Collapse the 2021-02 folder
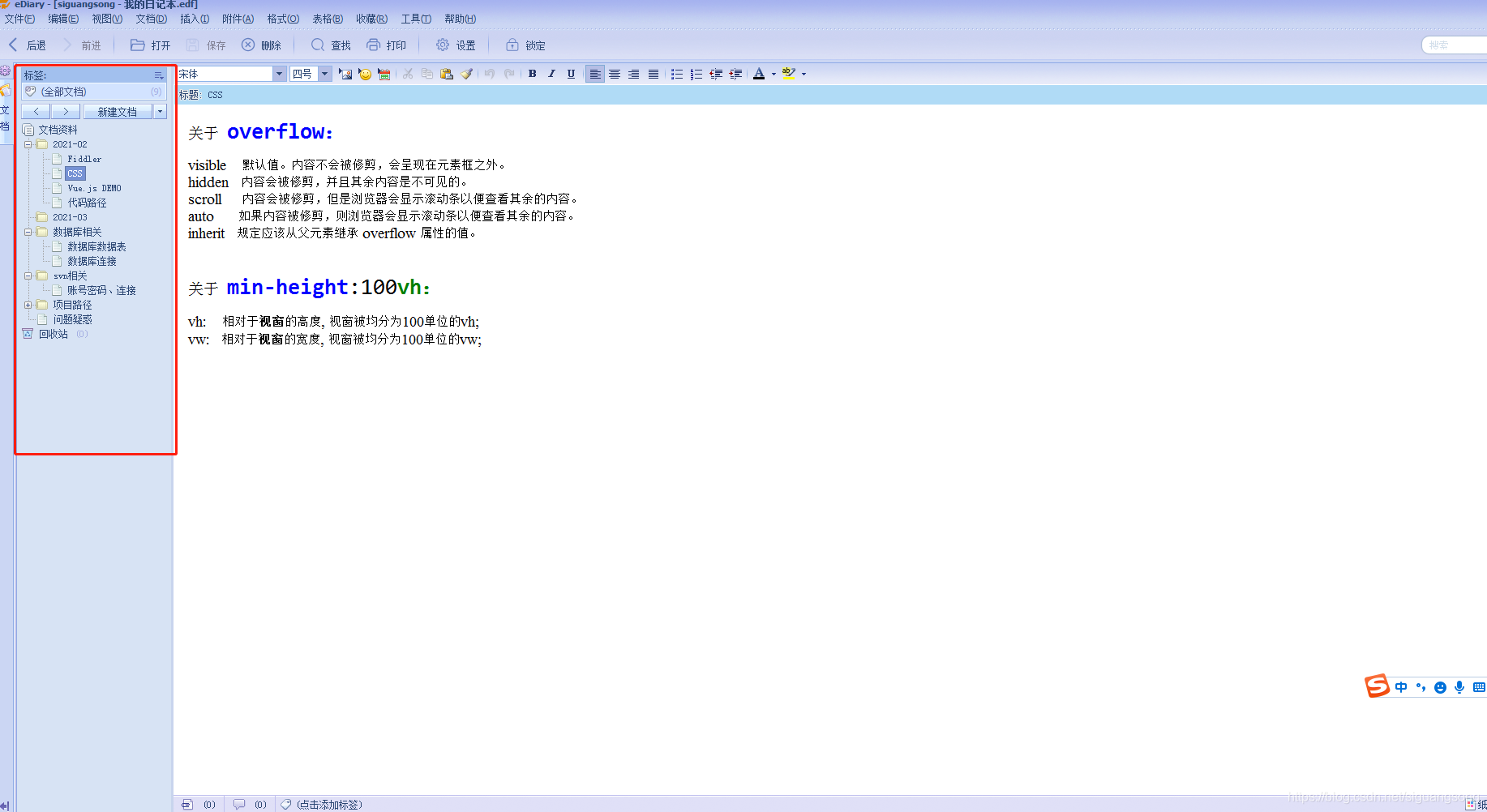 click(x=28, y=144)
